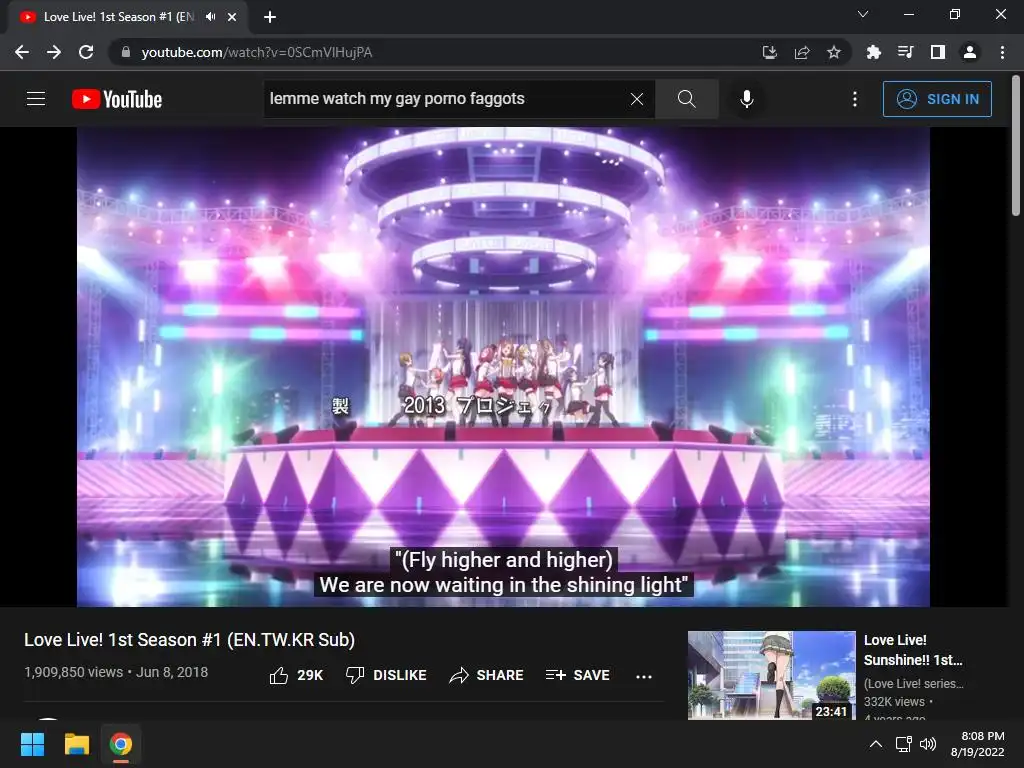The width and height of the screenshot is (1024, 768).
Task: Open the Windows Start menu
Action: (32, 744)
